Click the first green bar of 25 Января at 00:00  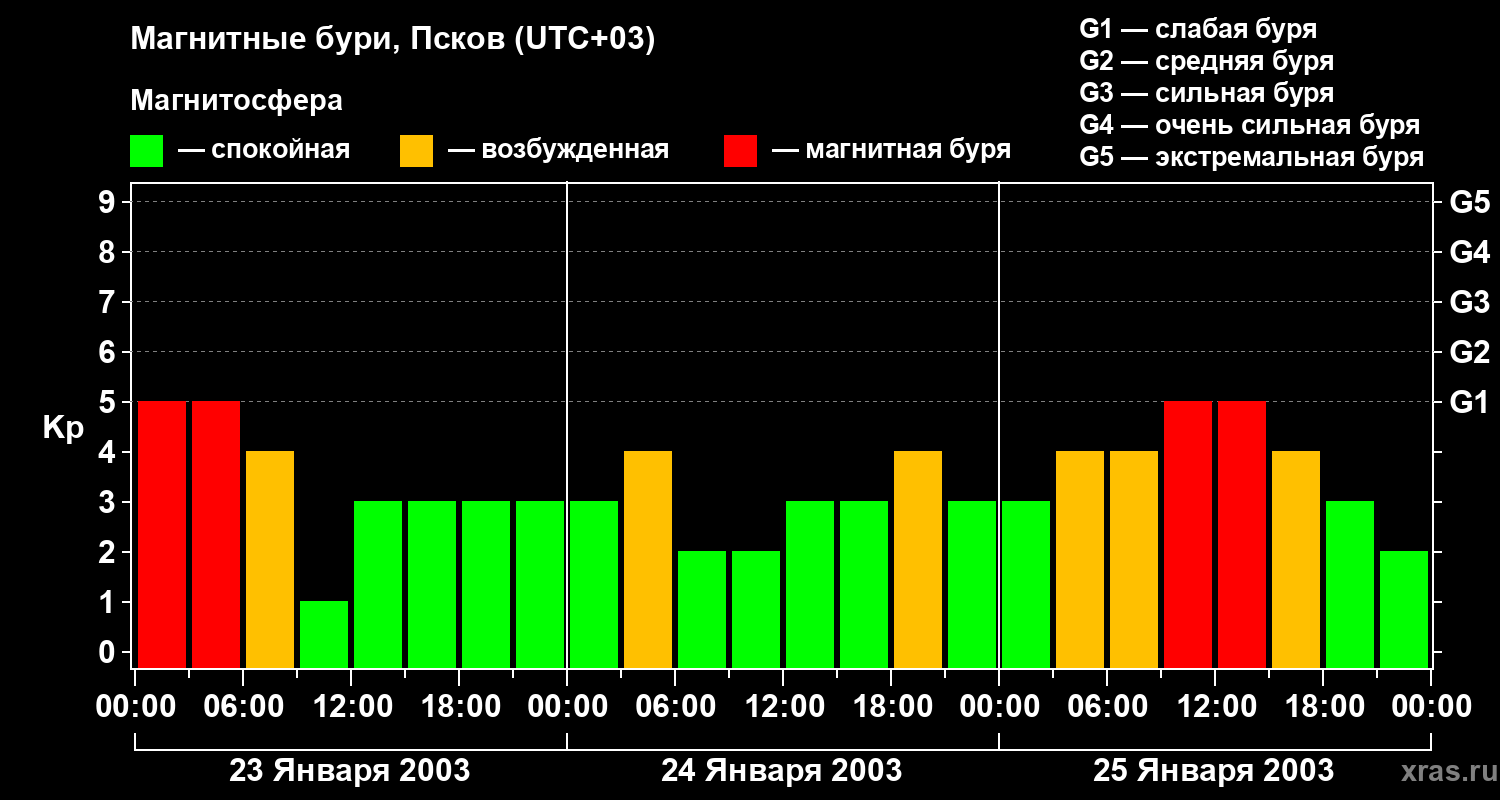(x=1026, y=584)
